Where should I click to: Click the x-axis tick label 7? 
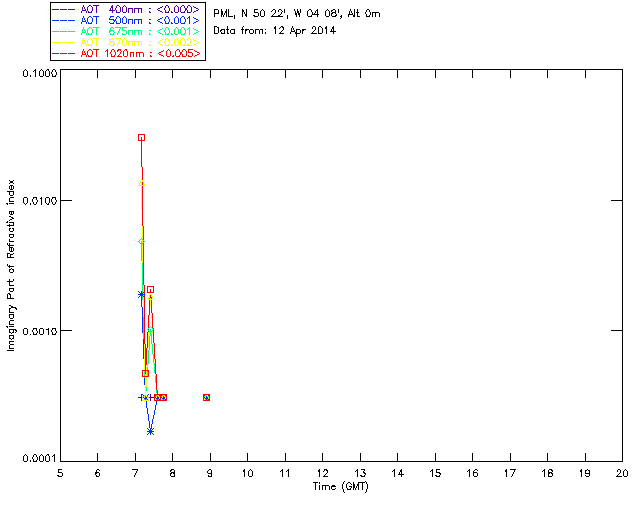pyautogui.click(x=135, y=473)
